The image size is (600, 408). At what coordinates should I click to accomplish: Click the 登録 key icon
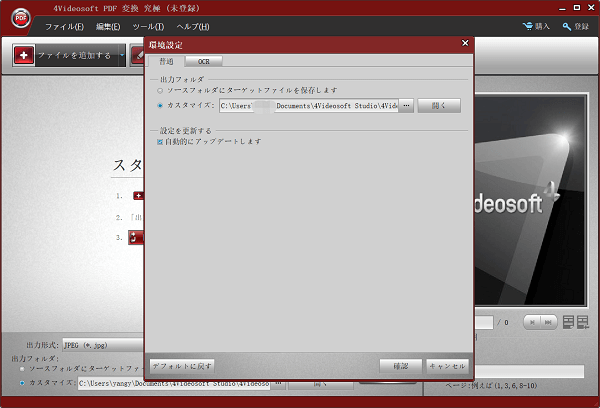(568, 26)
